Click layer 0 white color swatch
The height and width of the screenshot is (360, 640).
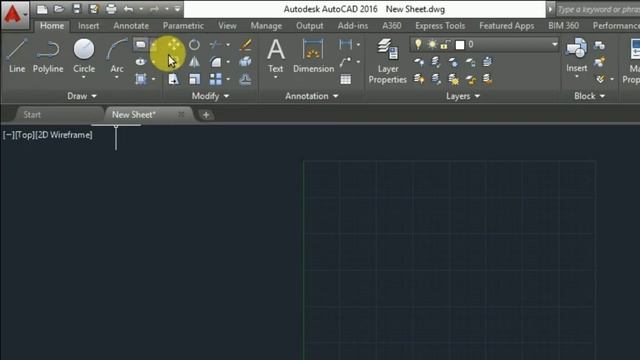(460, 44)
